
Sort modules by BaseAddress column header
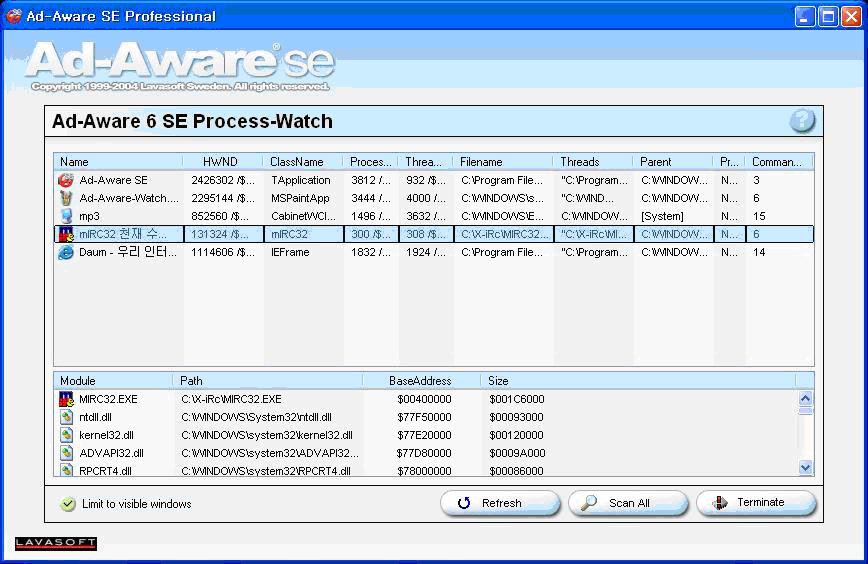(420, 381)
